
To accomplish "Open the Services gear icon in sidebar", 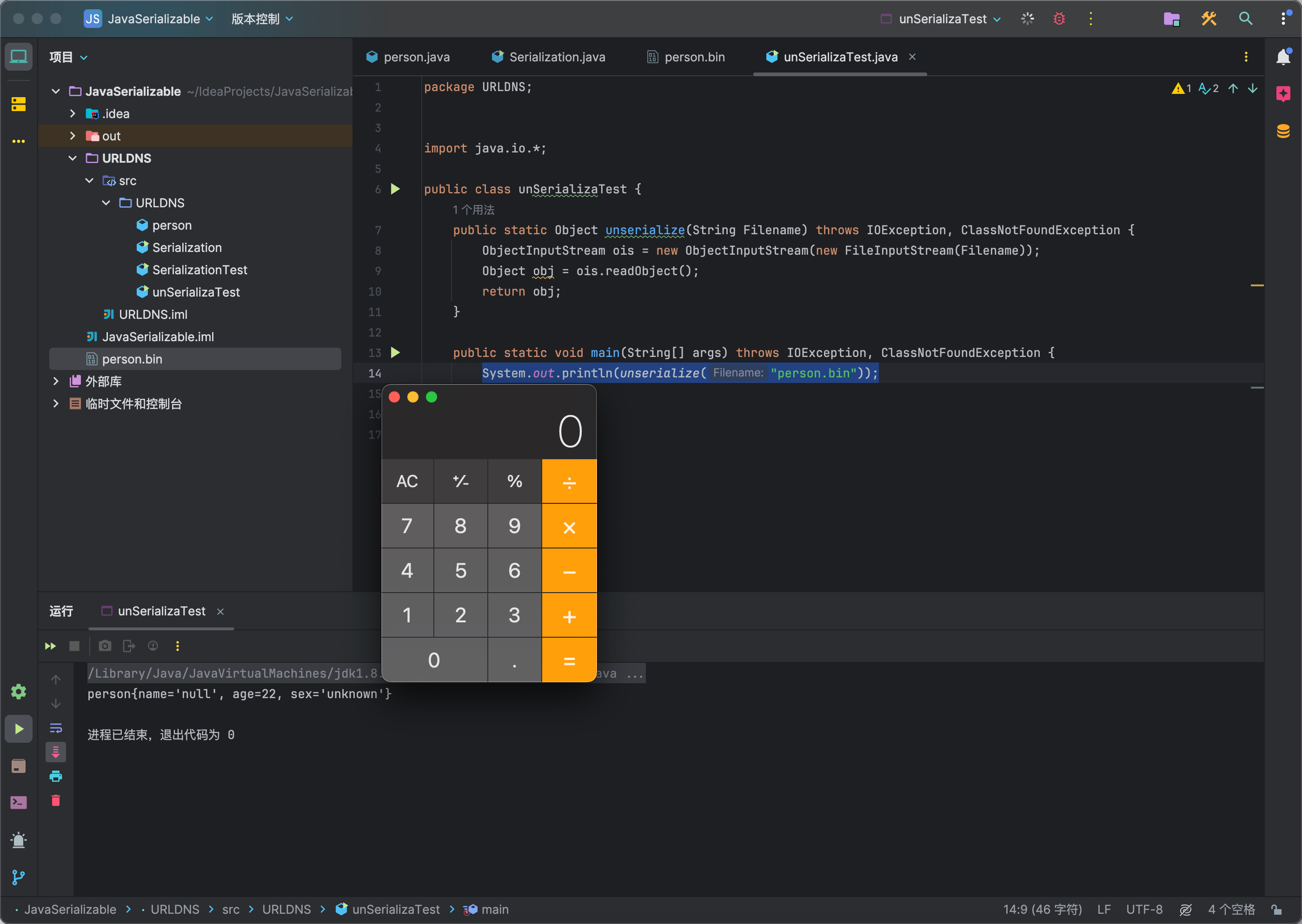I will [x=18, y=692].
